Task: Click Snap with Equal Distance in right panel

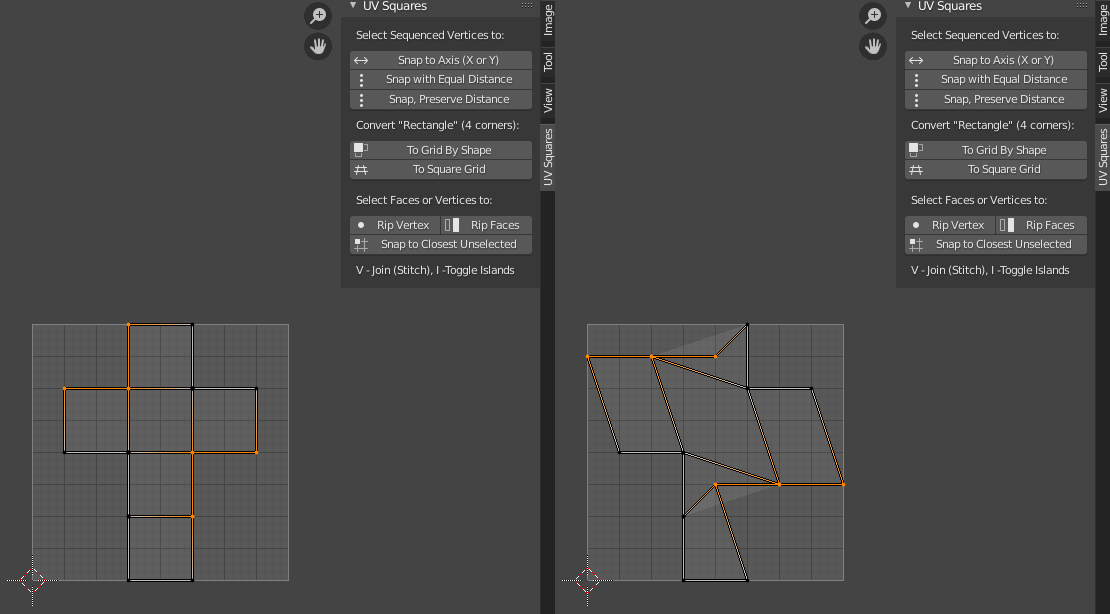Action: point(996,79)
